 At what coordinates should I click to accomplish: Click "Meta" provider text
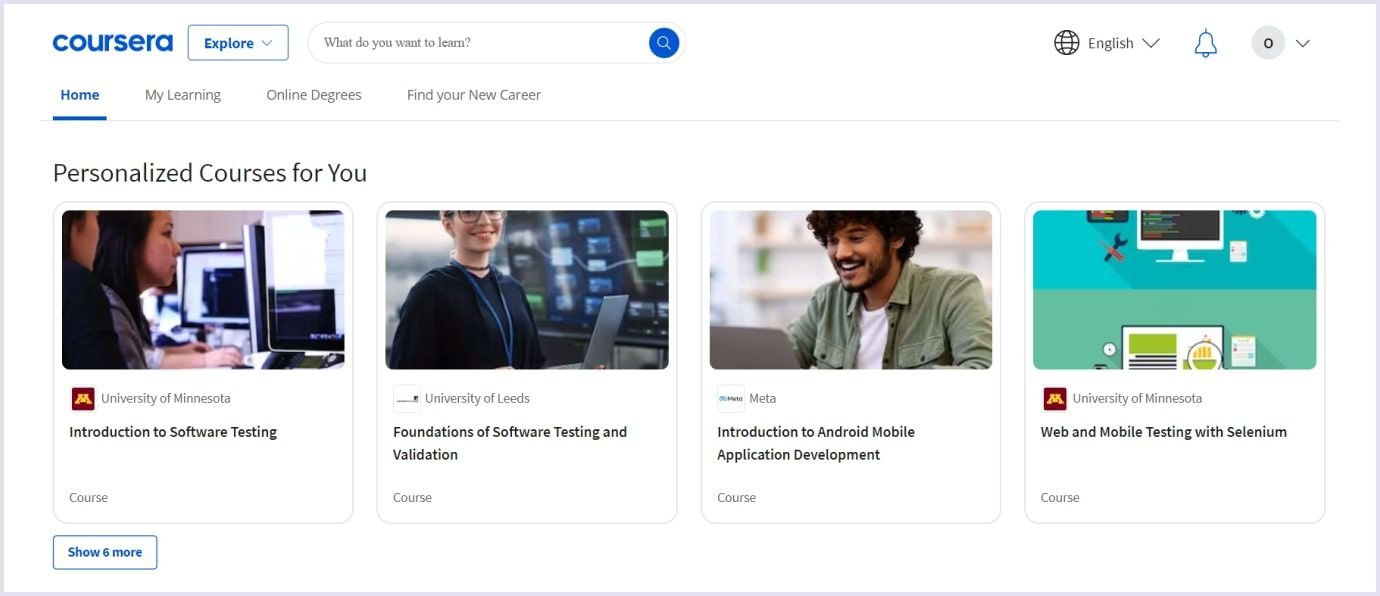(762, 398)
